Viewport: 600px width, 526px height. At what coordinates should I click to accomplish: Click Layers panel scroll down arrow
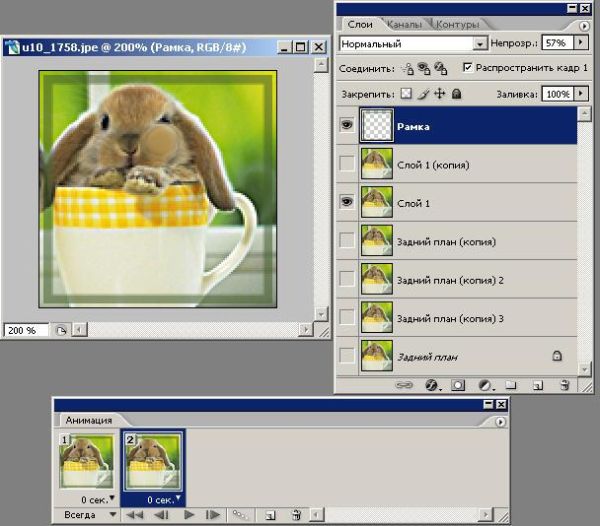(x=584, y=369)
